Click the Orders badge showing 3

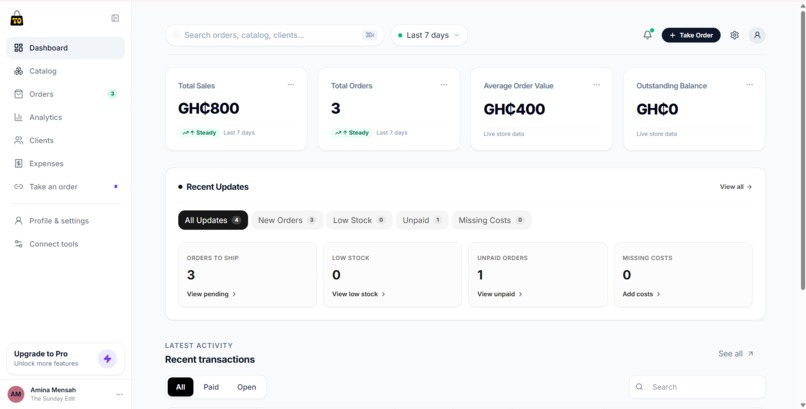tap(113, 94)
